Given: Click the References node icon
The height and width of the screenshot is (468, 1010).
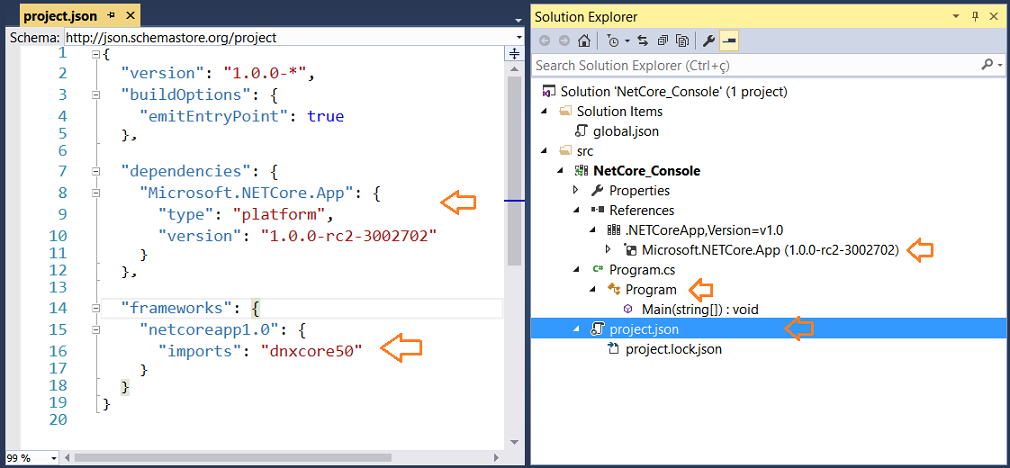Looking at the screenshot, I should [598, 211].
